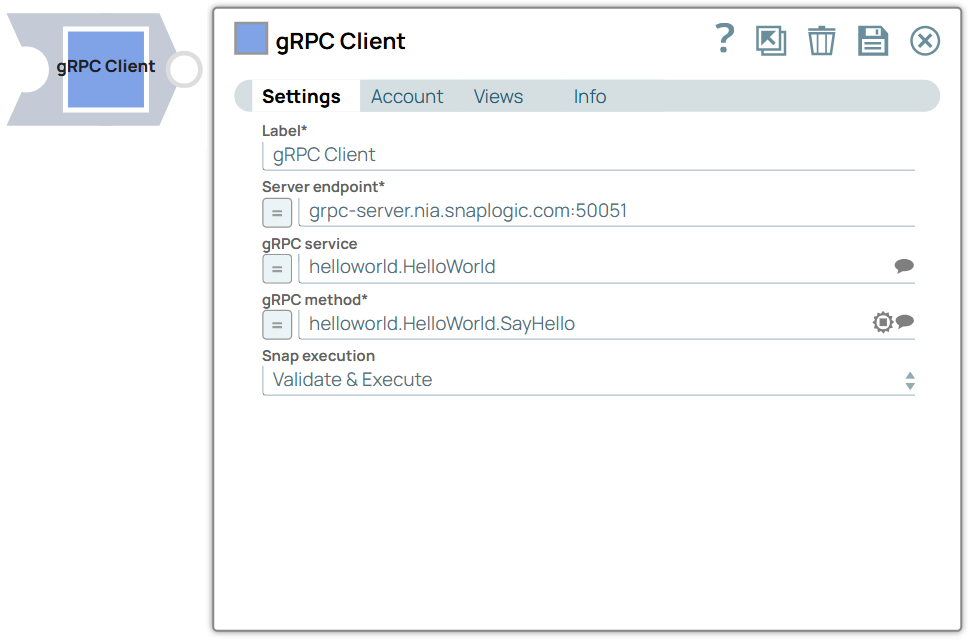Click the pop-out dialog icon
Image resolution: width=968 pixels, height=642 pixels.
tap(771, 41)
